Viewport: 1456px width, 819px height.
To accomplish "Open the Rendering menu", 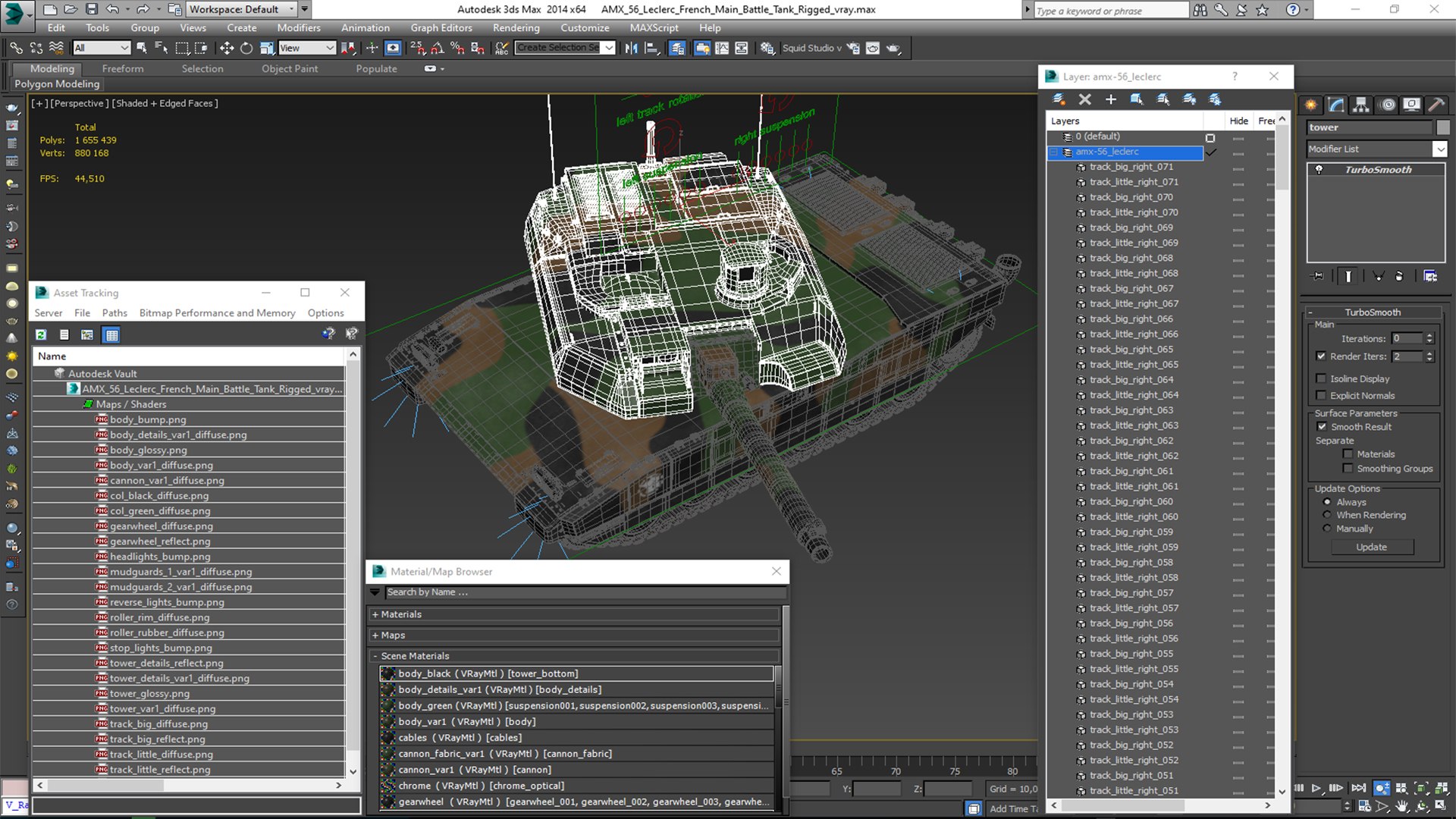I will pos(516,28).
